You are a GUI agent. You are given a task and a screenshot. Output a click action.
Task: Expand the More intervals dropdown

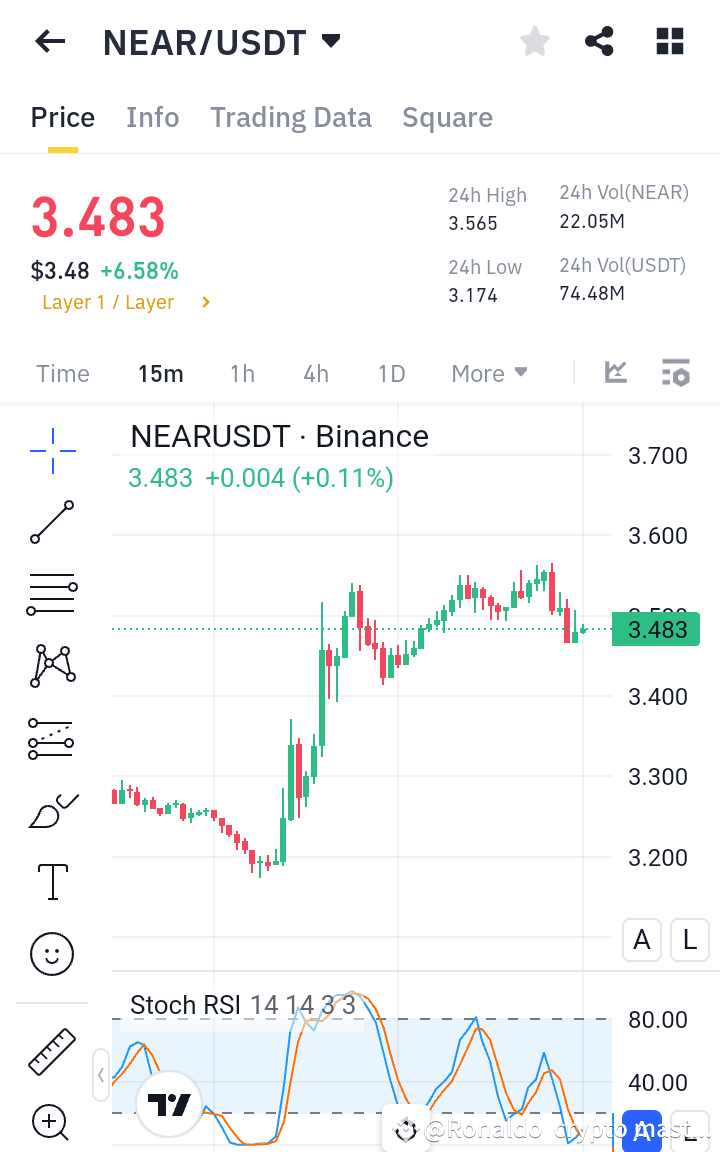tap(489, 373)
